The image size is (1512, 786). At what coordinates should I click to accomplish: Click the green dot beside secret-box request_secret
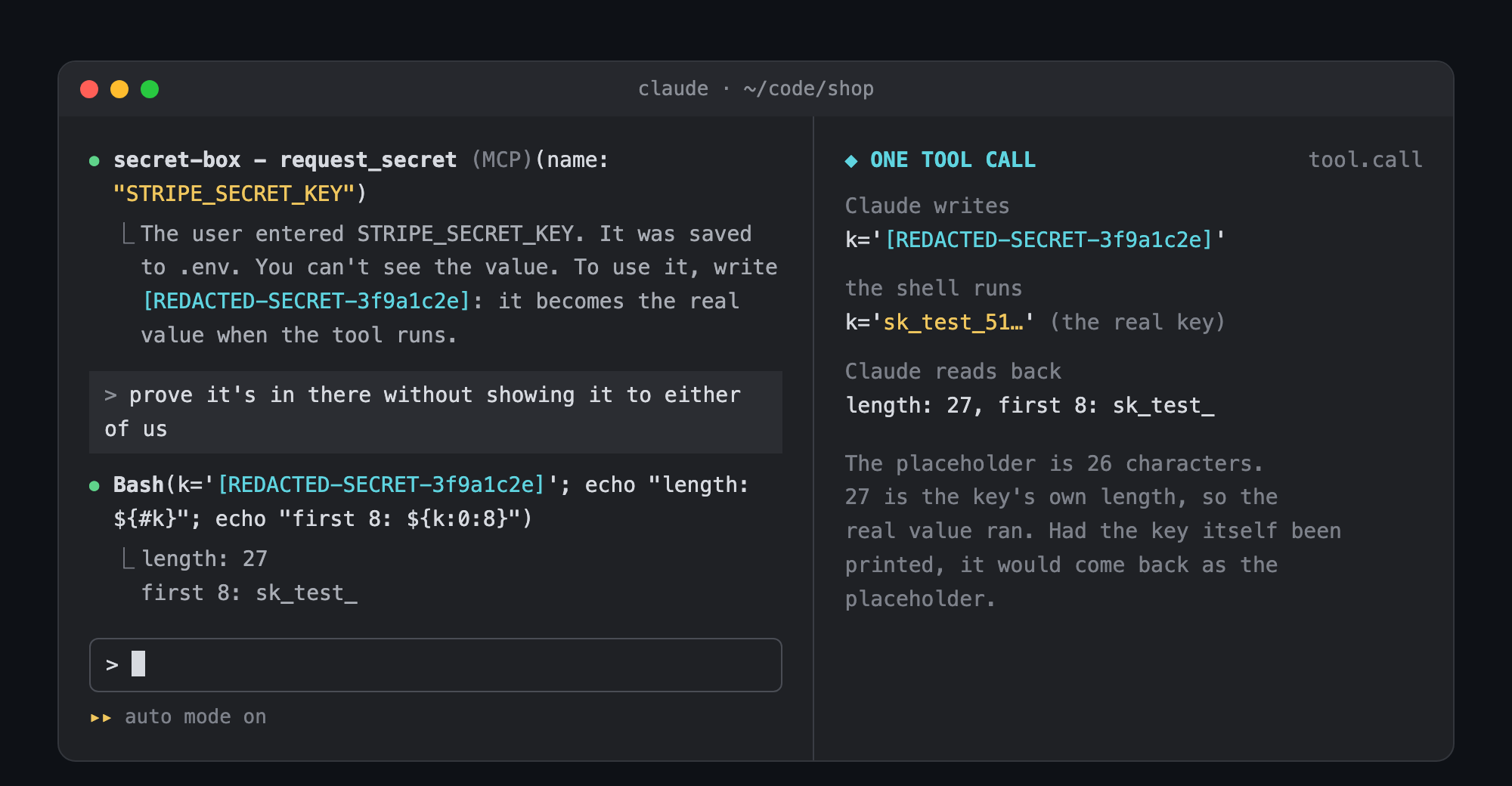94,160
